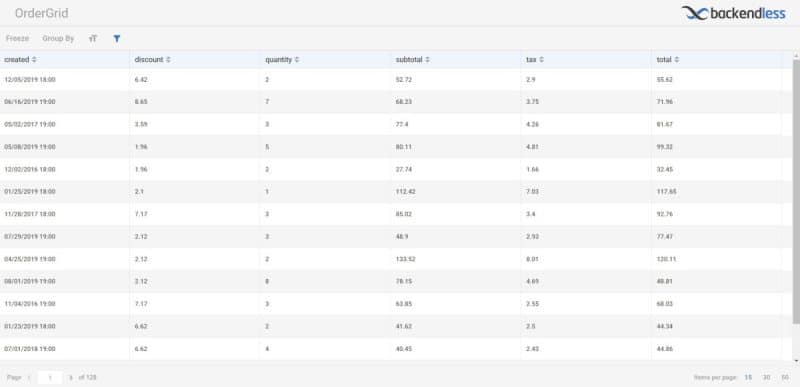The width and height of the screenshot is (800, 387).
Task: Go to previous page arrow
Action: coord(29,378)
